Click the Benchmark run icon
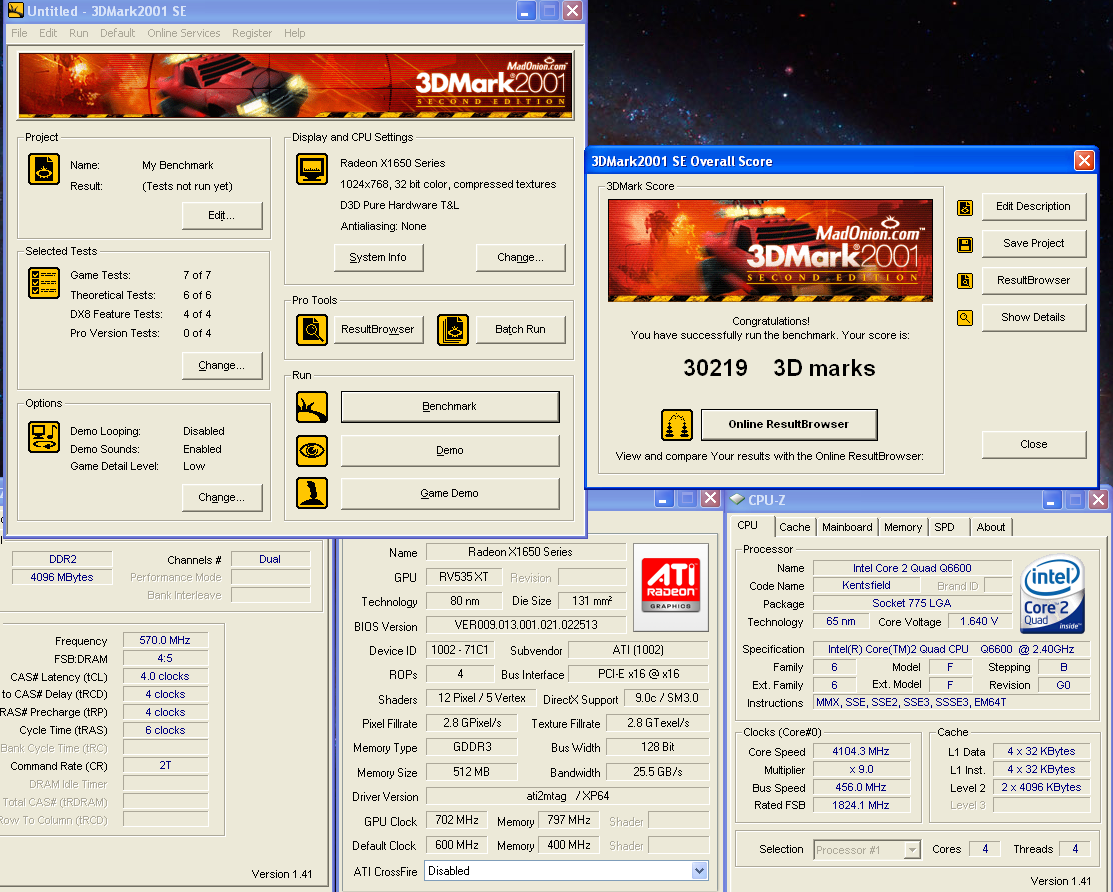 (312, 407)
